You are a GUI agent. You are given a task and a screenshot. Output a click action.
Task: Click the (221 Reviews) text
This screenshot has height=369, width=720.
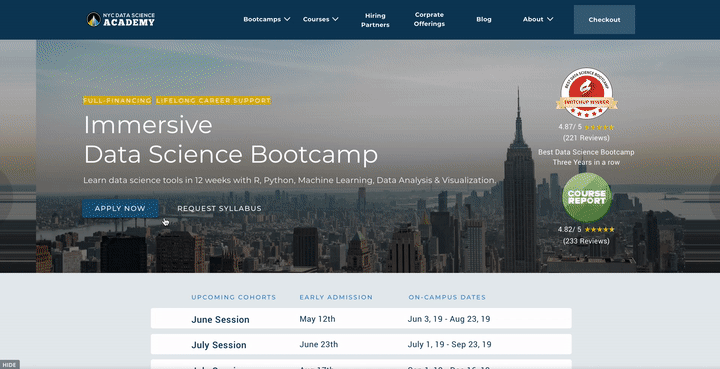coord(586,138)
